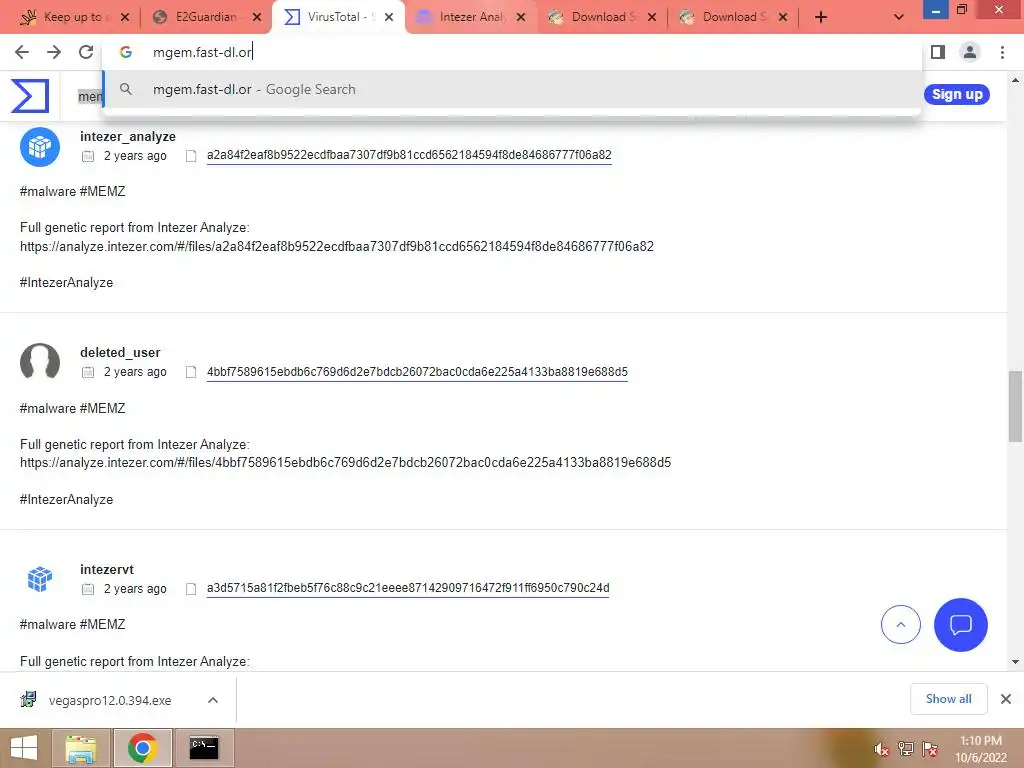Click the #IntezerAnalyze tag under deleted_user
This screenshot has height=768, width=1024.
click(x=67, y=500)
